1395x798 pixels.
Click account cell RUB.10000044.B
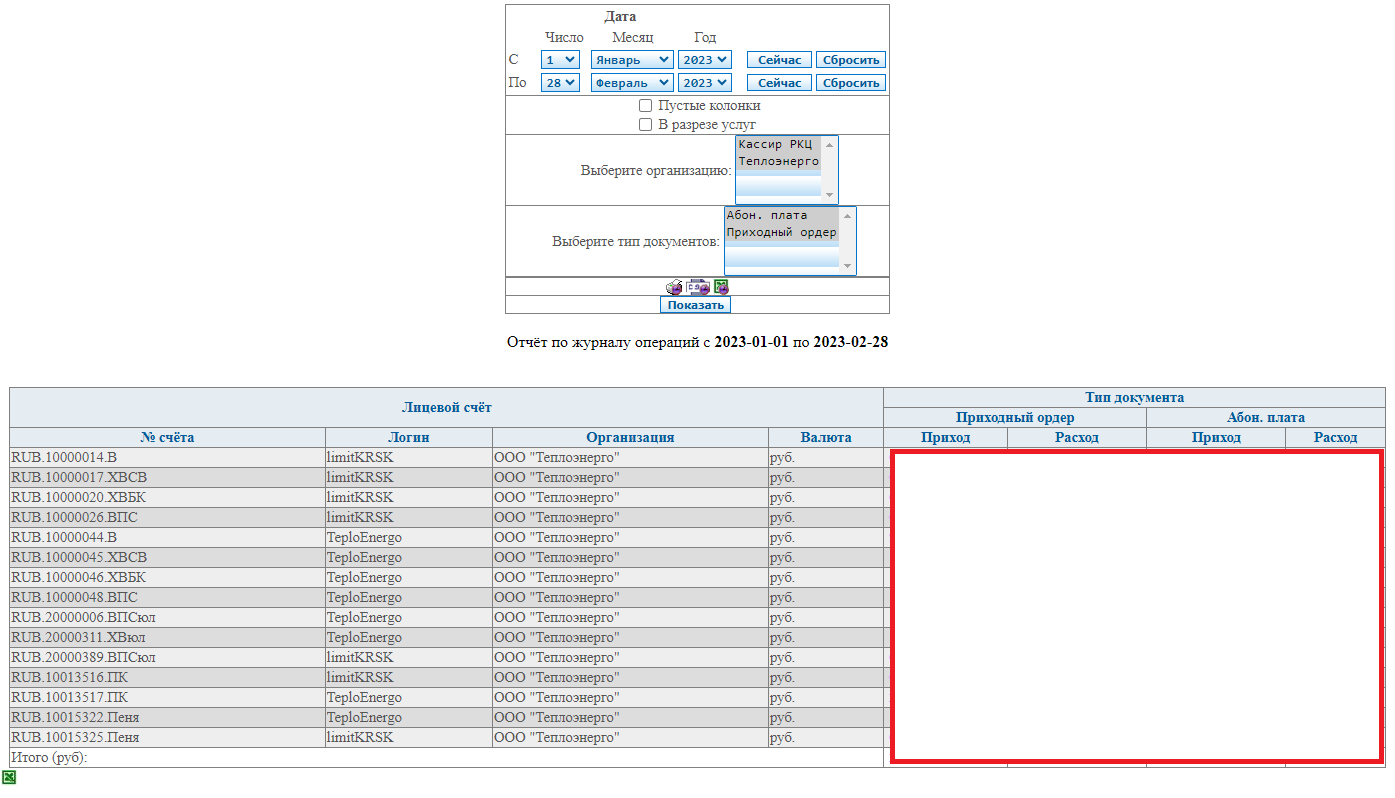pos(64,538)
